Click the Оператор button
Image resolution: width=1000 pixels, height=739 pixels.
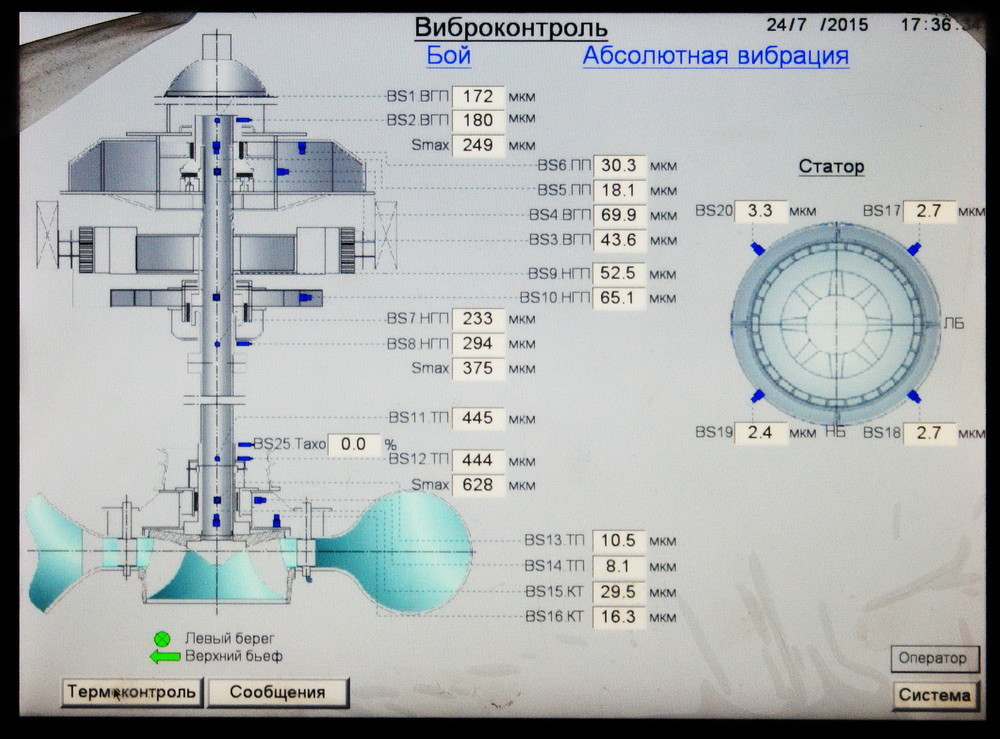(x=933, y=658)
